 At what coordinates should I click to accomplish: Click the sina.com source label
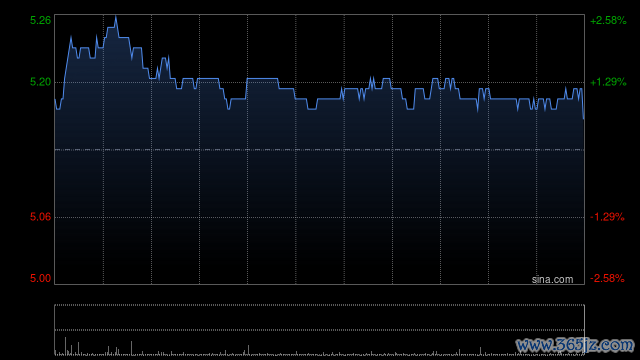(x=552, y=280)
